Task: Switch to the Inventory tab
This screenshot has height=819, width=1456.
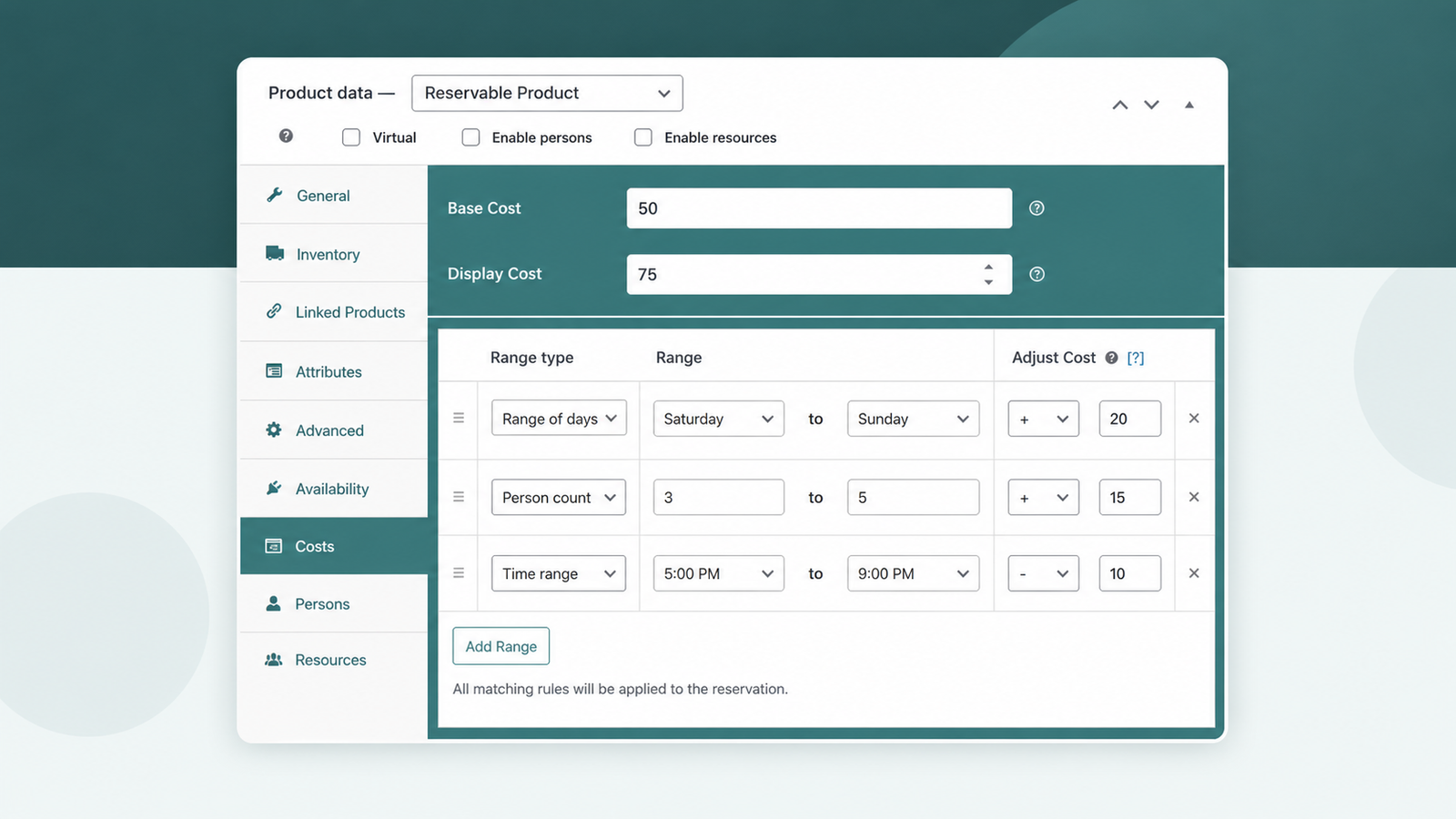Action: (334, 254)
